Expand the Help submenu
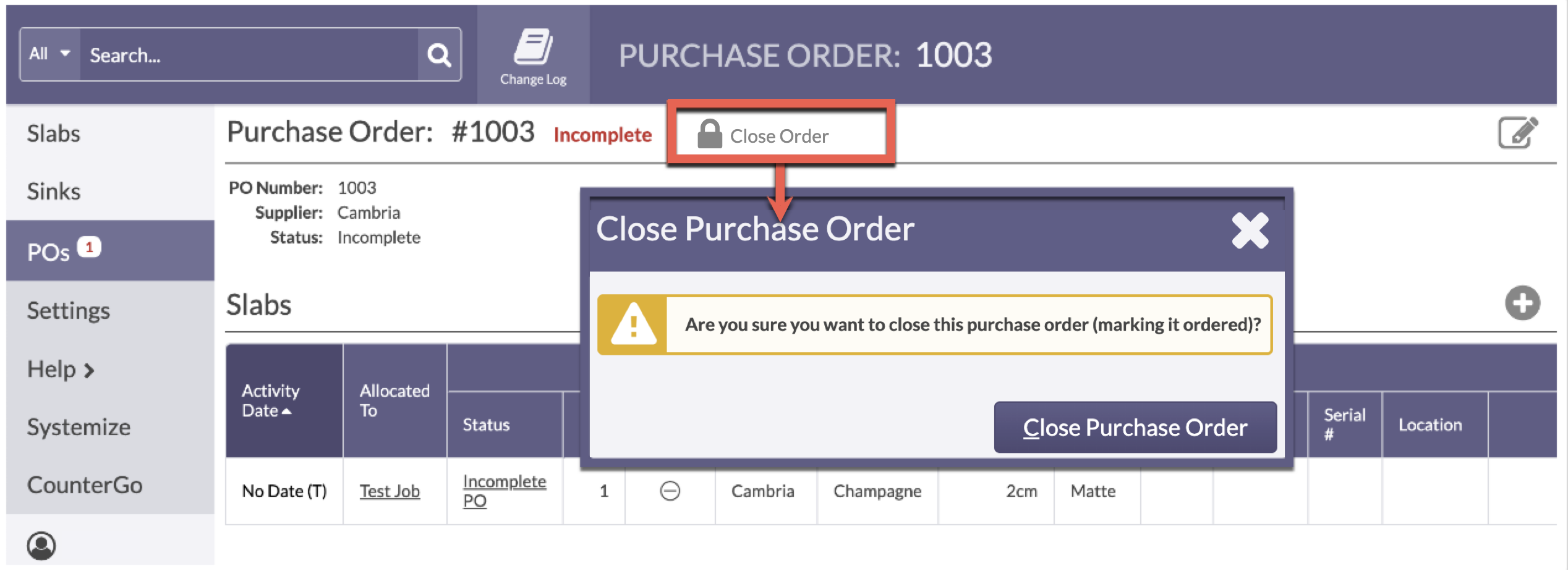This screenshot has height=571, width=1568. point(60,370)
